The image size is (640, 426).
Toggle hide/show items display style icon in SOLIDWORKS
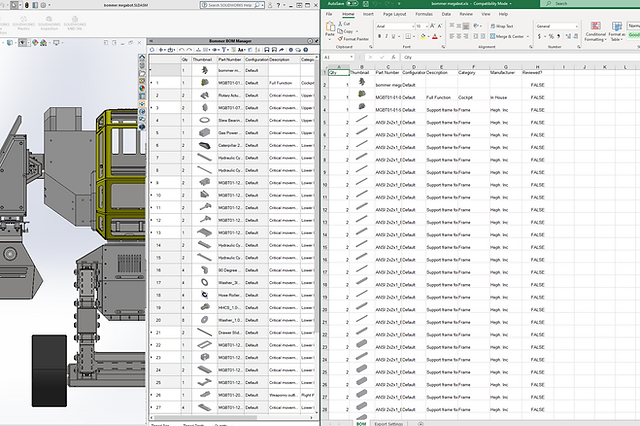[23, 42]
